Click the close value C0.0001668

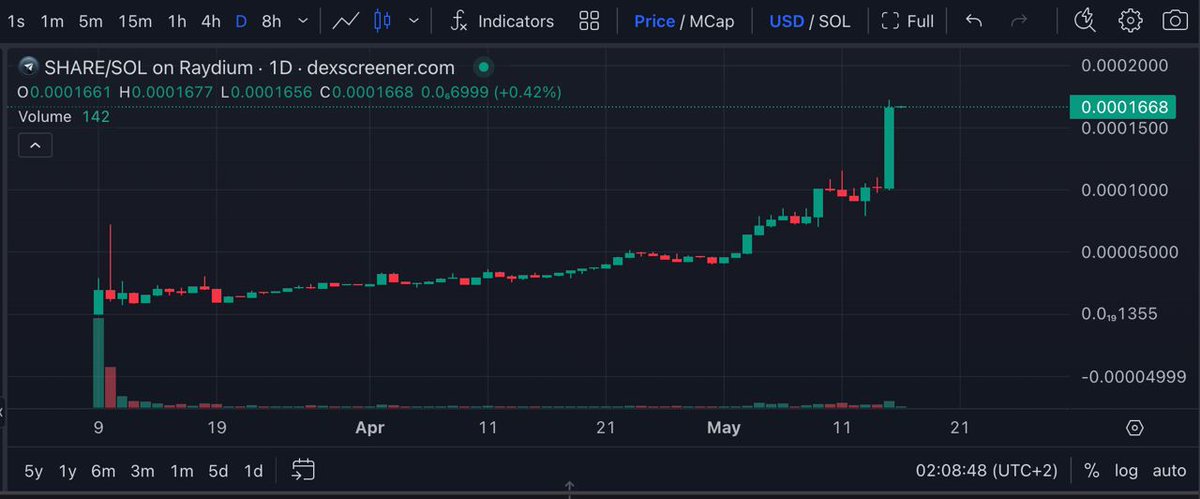(x=365, y=92)
